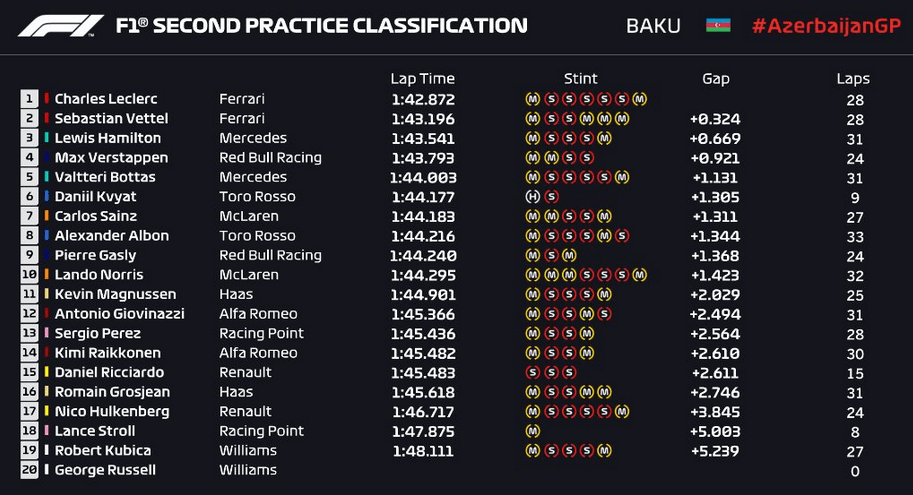The height and width of the screenshot is (495, 913).
Task: Select the Gap column header
Action: point(716,79)
